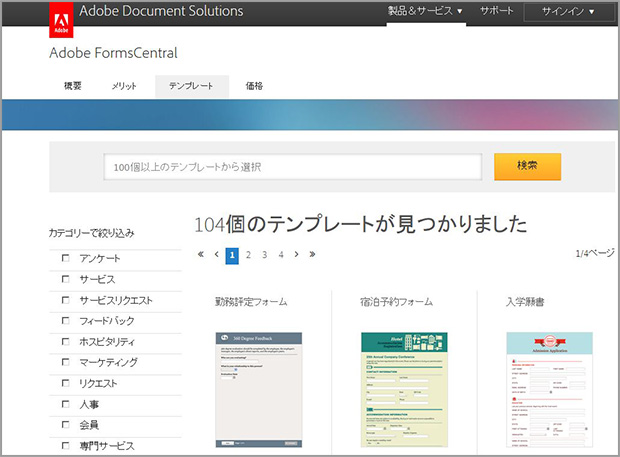Toggle the リクエスト checkbox
620x457 pixels.
click(66, 383)
